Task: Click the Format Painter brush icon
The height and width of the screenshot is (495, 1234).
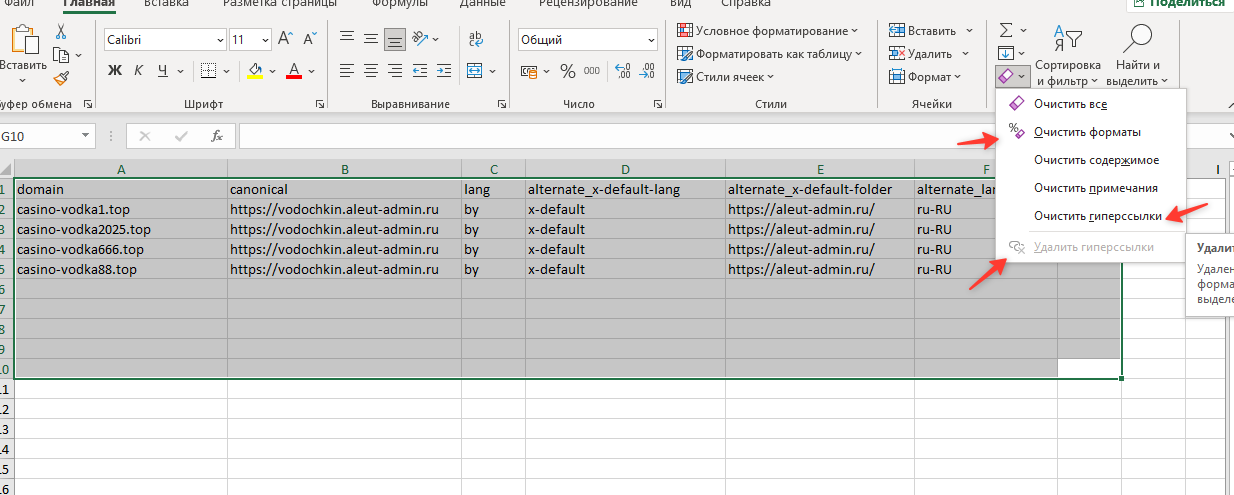Action: tap(60, 77)
